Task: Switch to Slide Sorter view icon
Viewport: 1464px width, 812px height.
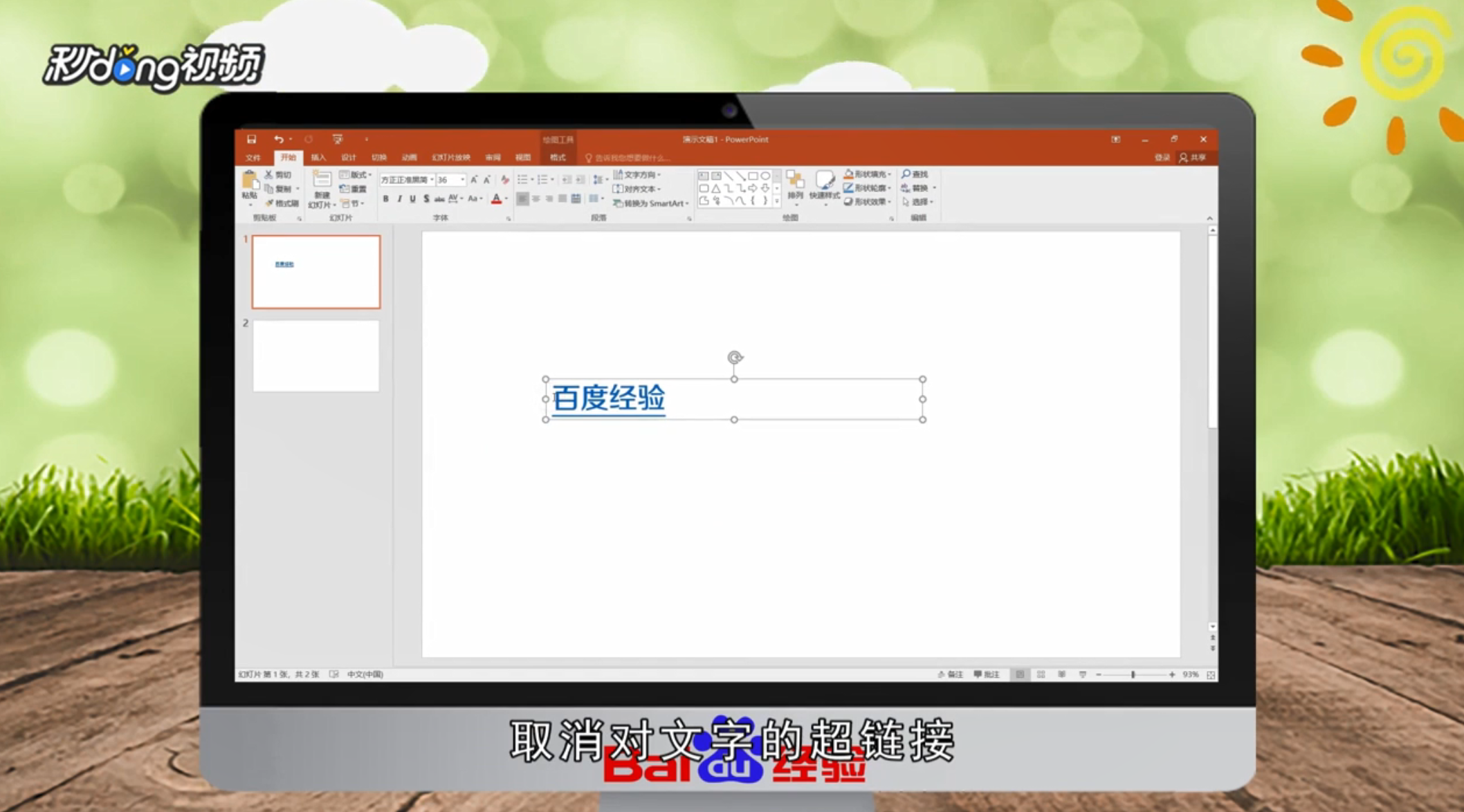Action: click(x=1041, y=674)
